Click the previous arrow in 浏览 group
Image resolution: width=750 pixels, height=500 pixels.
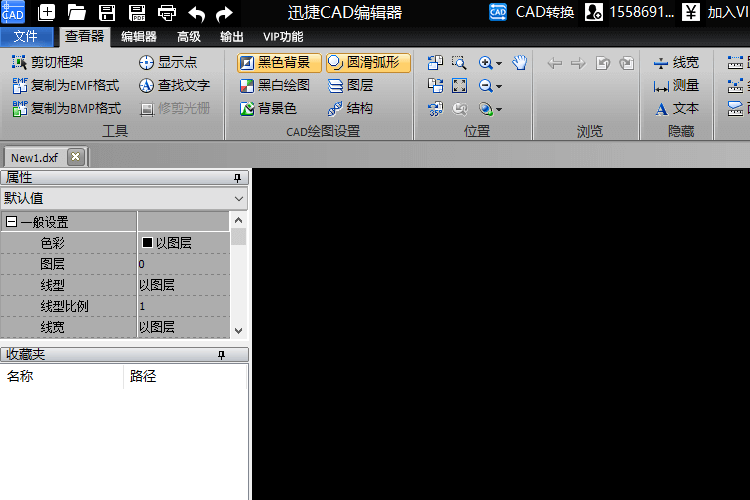555,63
